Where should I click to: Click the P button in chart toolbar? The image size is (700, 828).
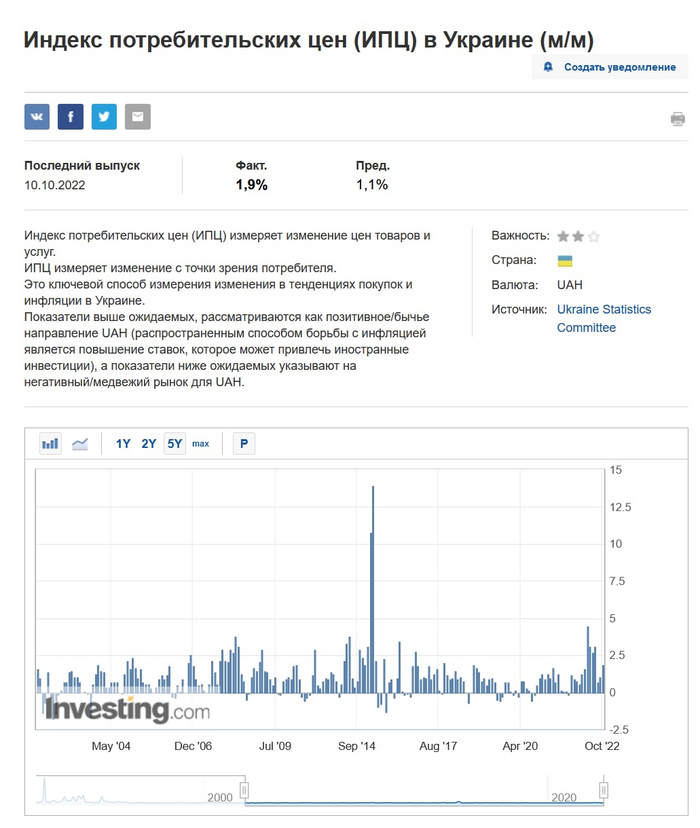(x=243, y=443)
